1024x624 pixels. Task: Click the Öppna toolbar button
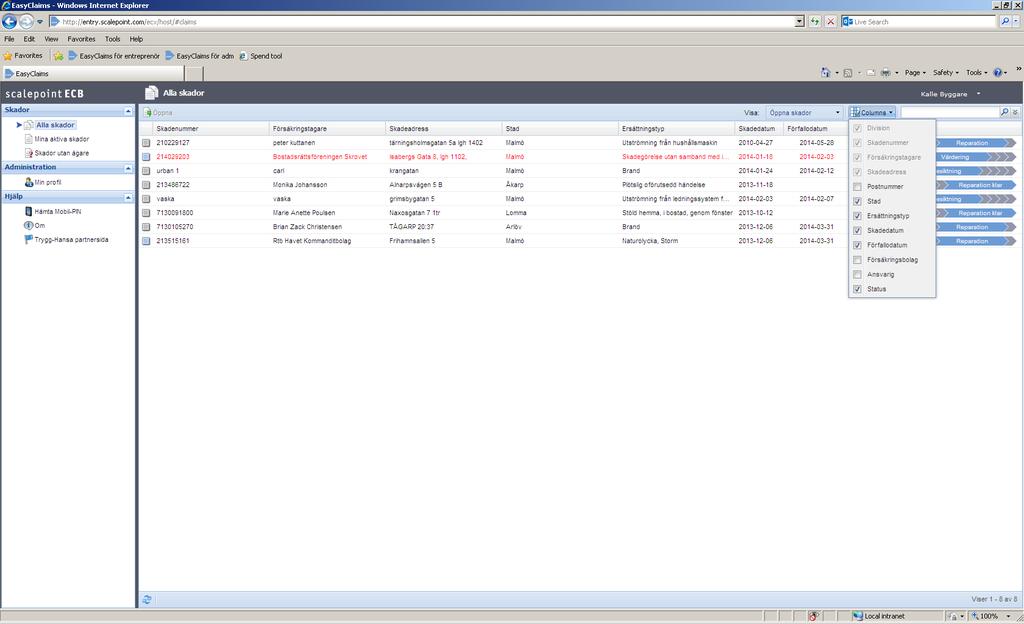157,112
